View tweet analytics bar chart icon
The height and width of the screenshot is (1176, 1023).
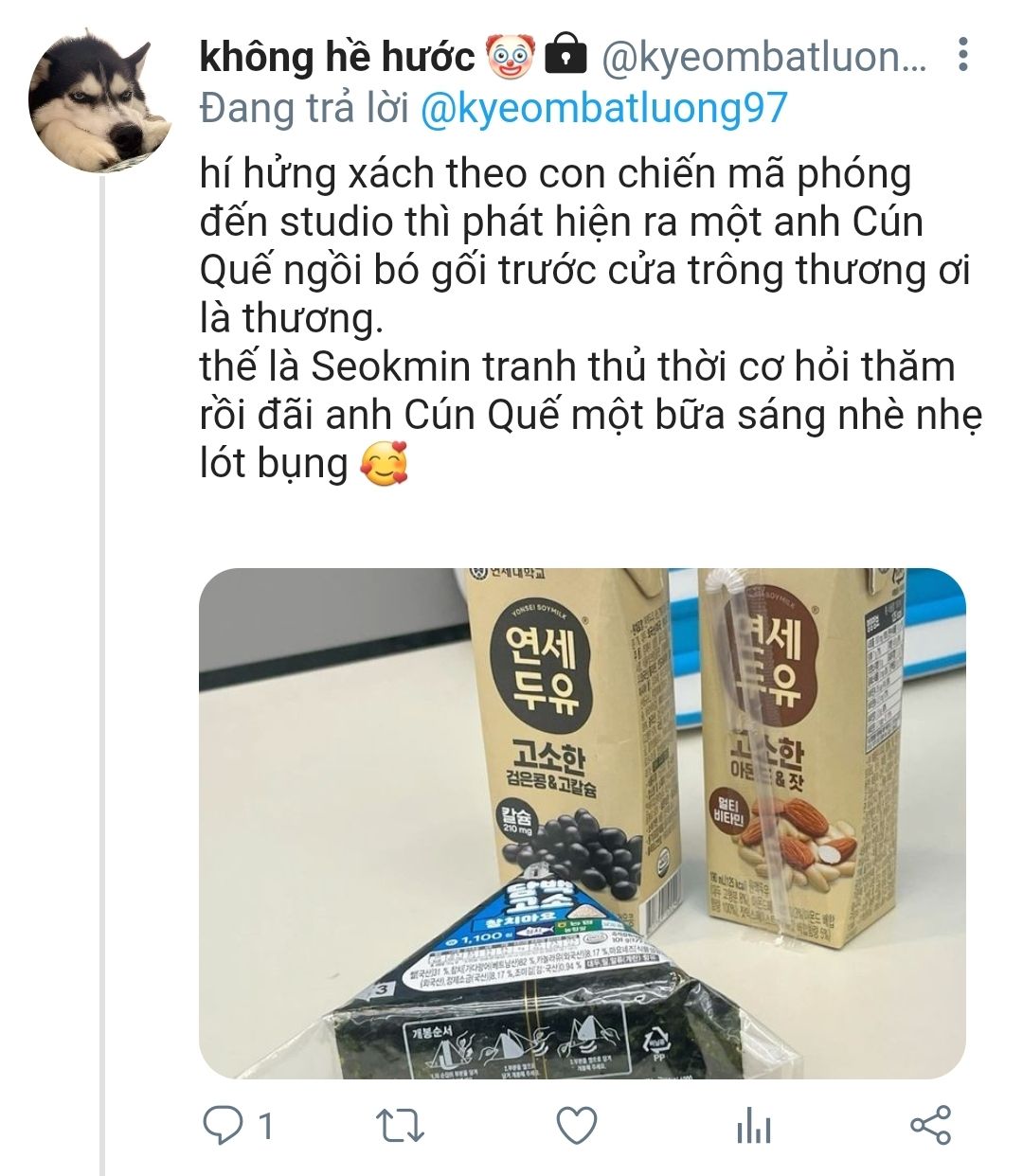point(753,1127)
